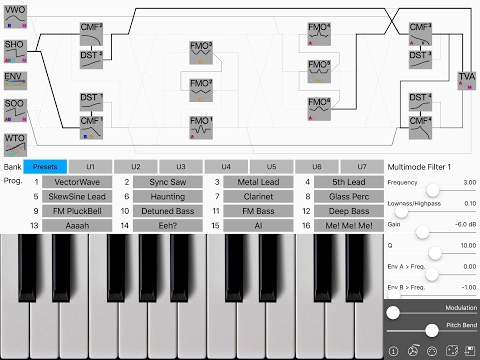Viewport: 480px width, 360px height.
Task: Load the Metal Lead preset
Action: tap(258, 182)
